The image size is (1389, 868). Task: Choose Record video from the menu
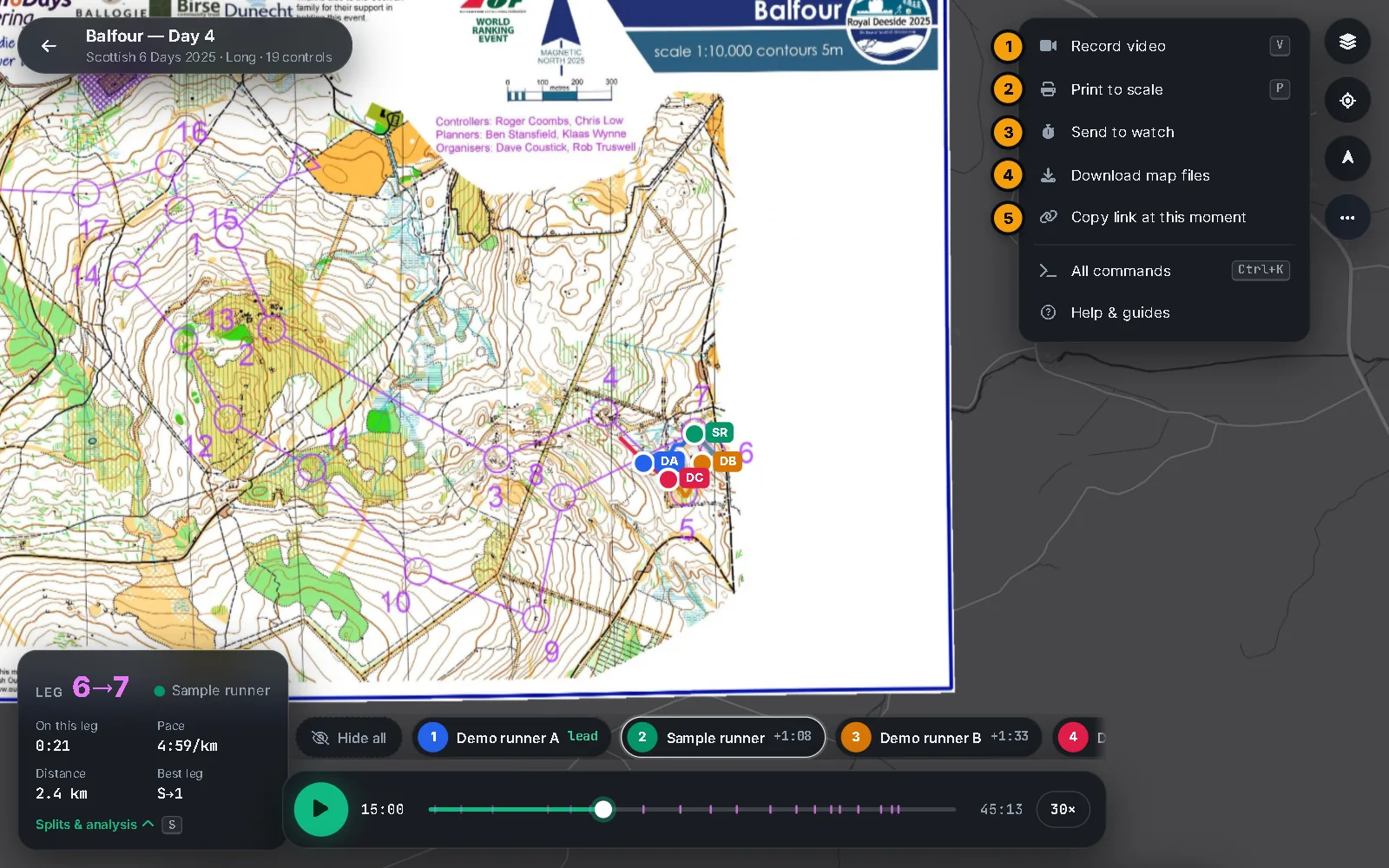1163,46
